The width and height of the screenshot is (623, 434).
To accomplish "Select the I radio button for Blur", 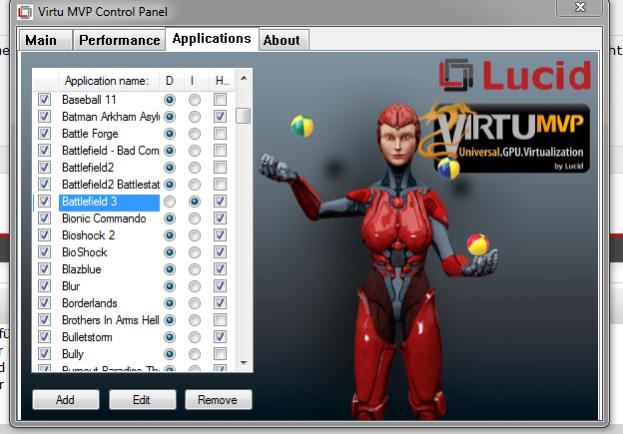I will 195,286.
